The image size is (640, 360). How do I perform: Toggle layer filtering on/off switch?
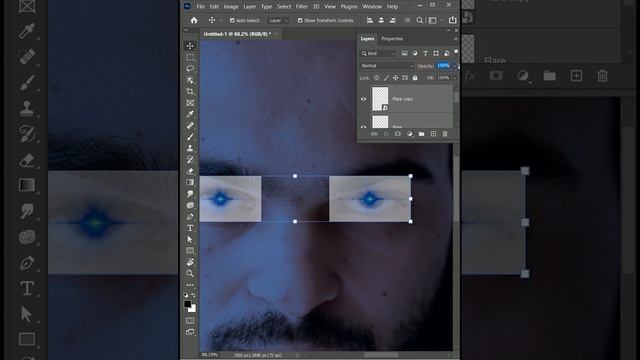(x=456, y=52)
